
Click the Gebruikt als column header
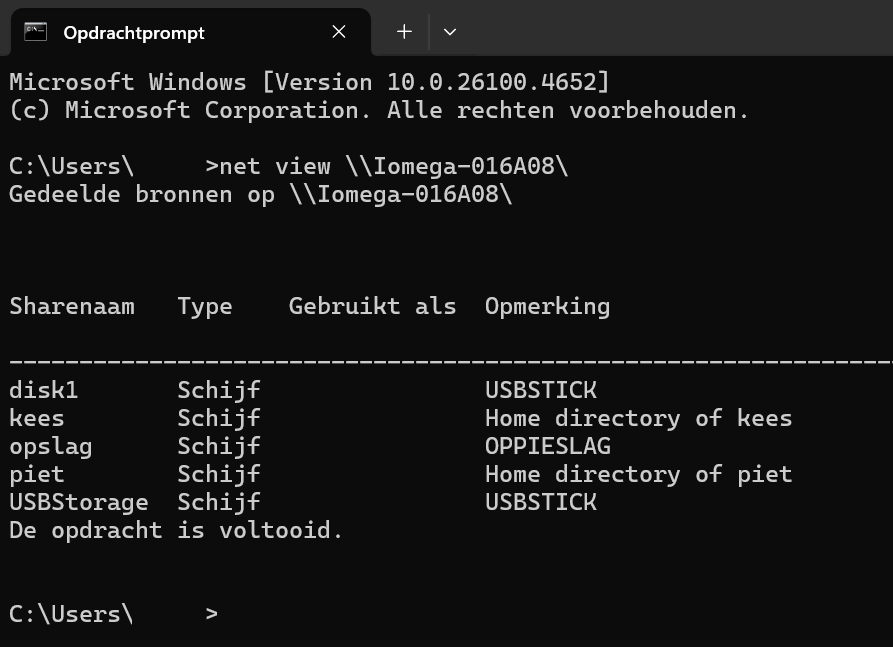coord(372,306)
